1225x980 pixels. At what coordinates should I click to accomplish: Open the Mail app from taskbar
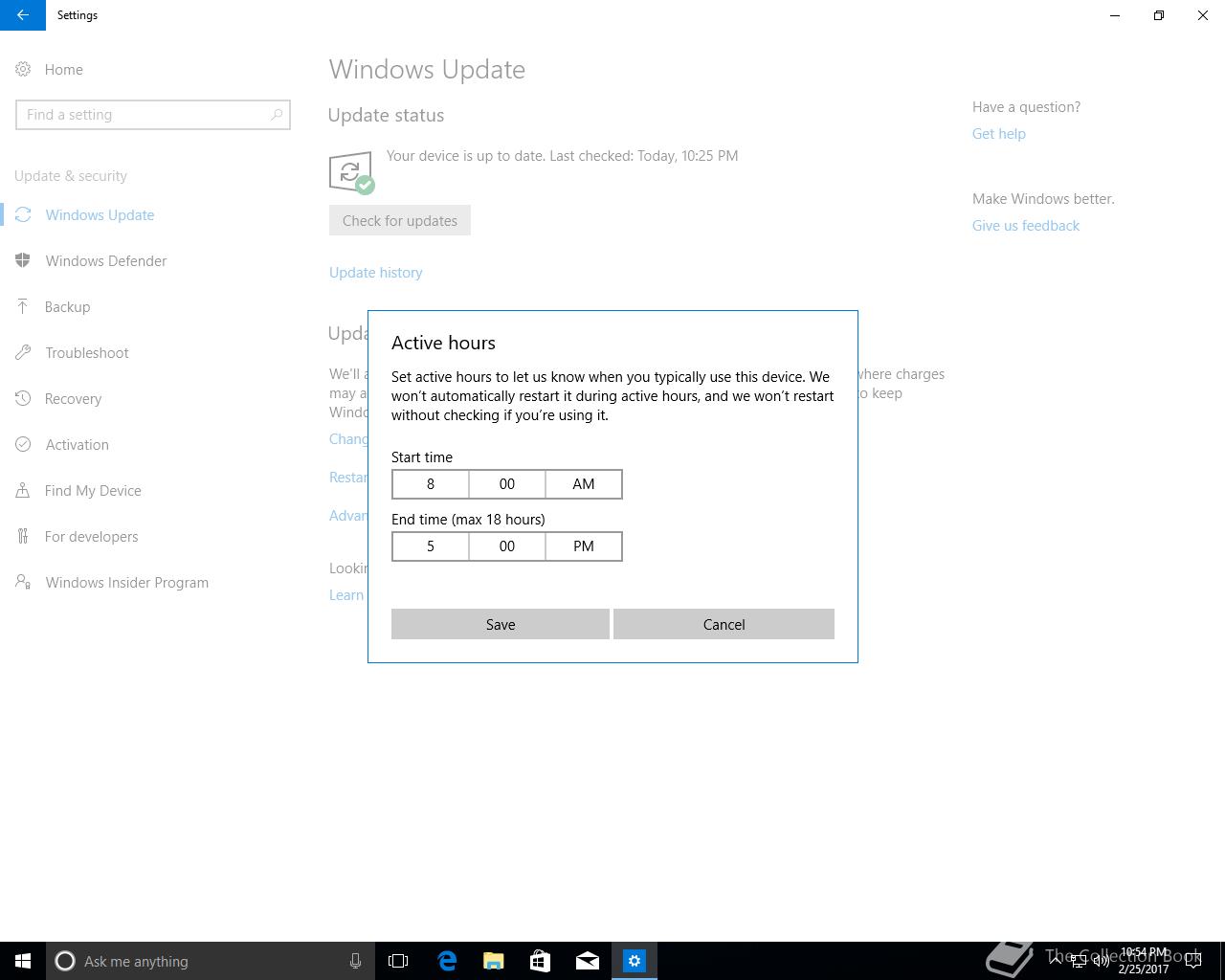point(588,961)
